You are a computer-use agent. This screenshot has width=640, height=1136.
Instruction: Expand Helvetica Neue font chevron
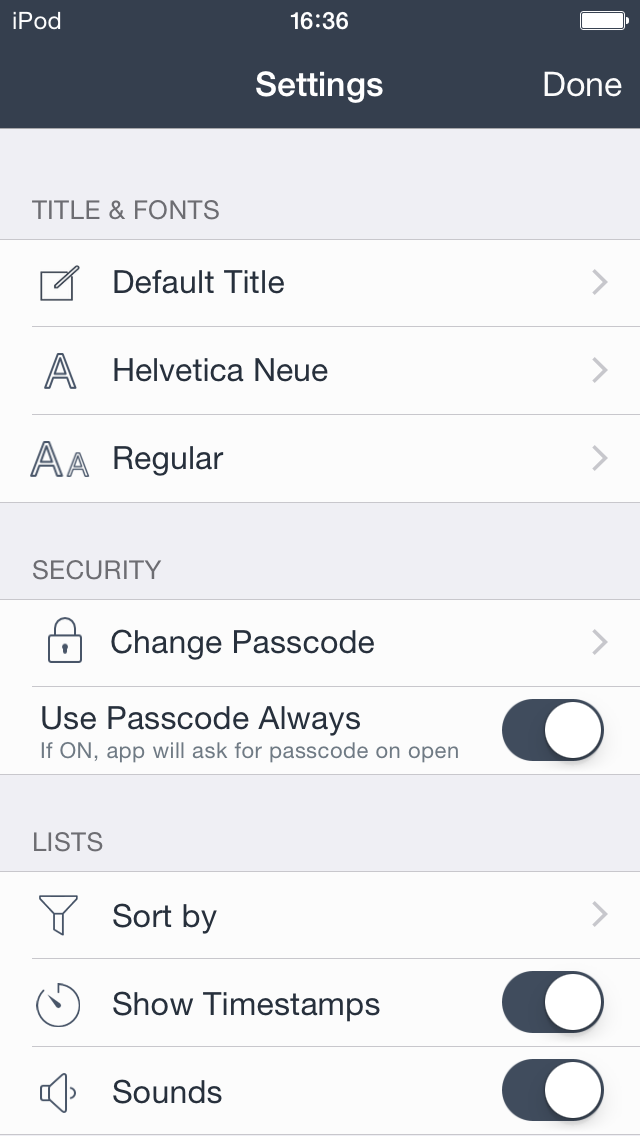click(600, 371)
